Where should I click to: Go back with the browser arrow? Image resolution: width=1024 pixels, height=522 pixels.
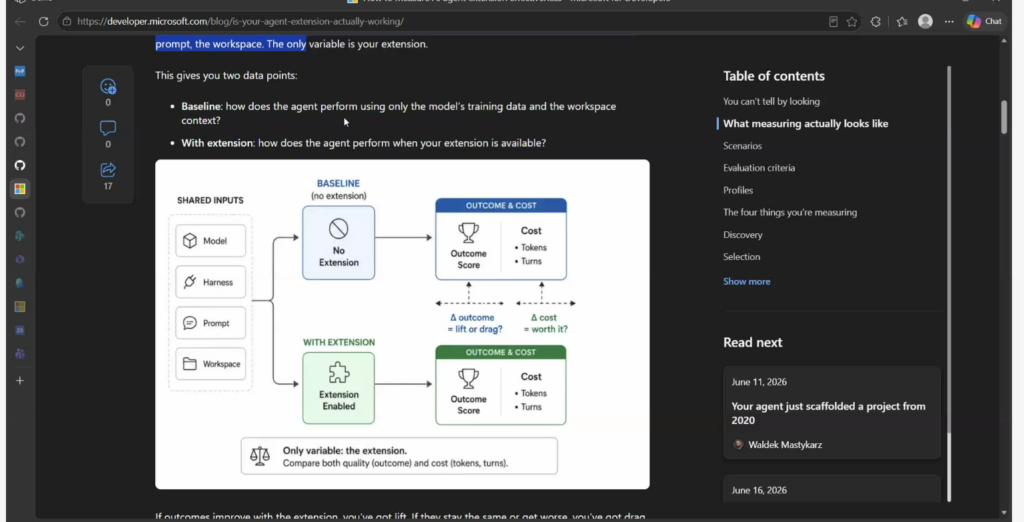pos(20,22)
